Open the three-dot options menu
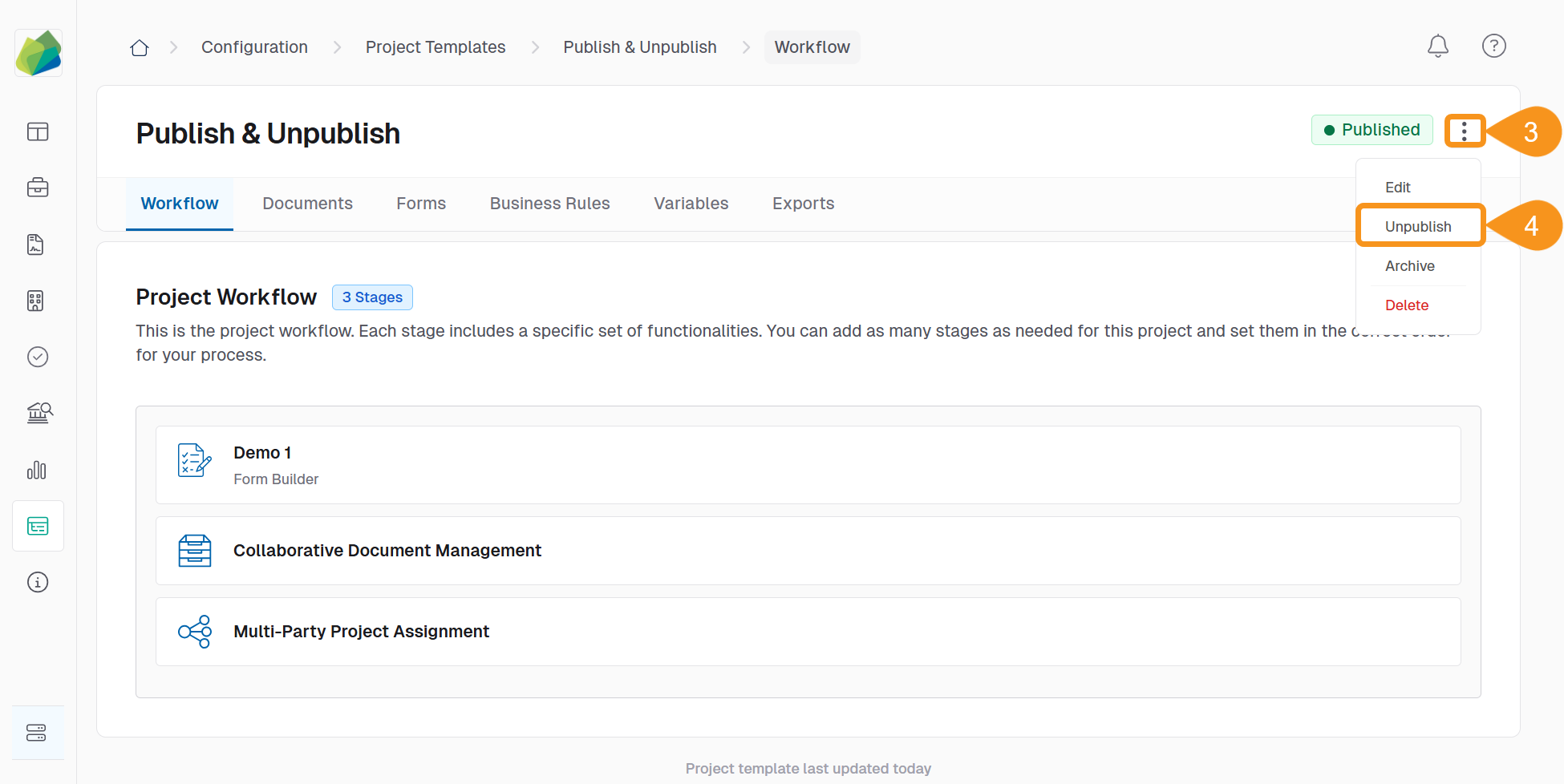 [x=1464, y=131]
